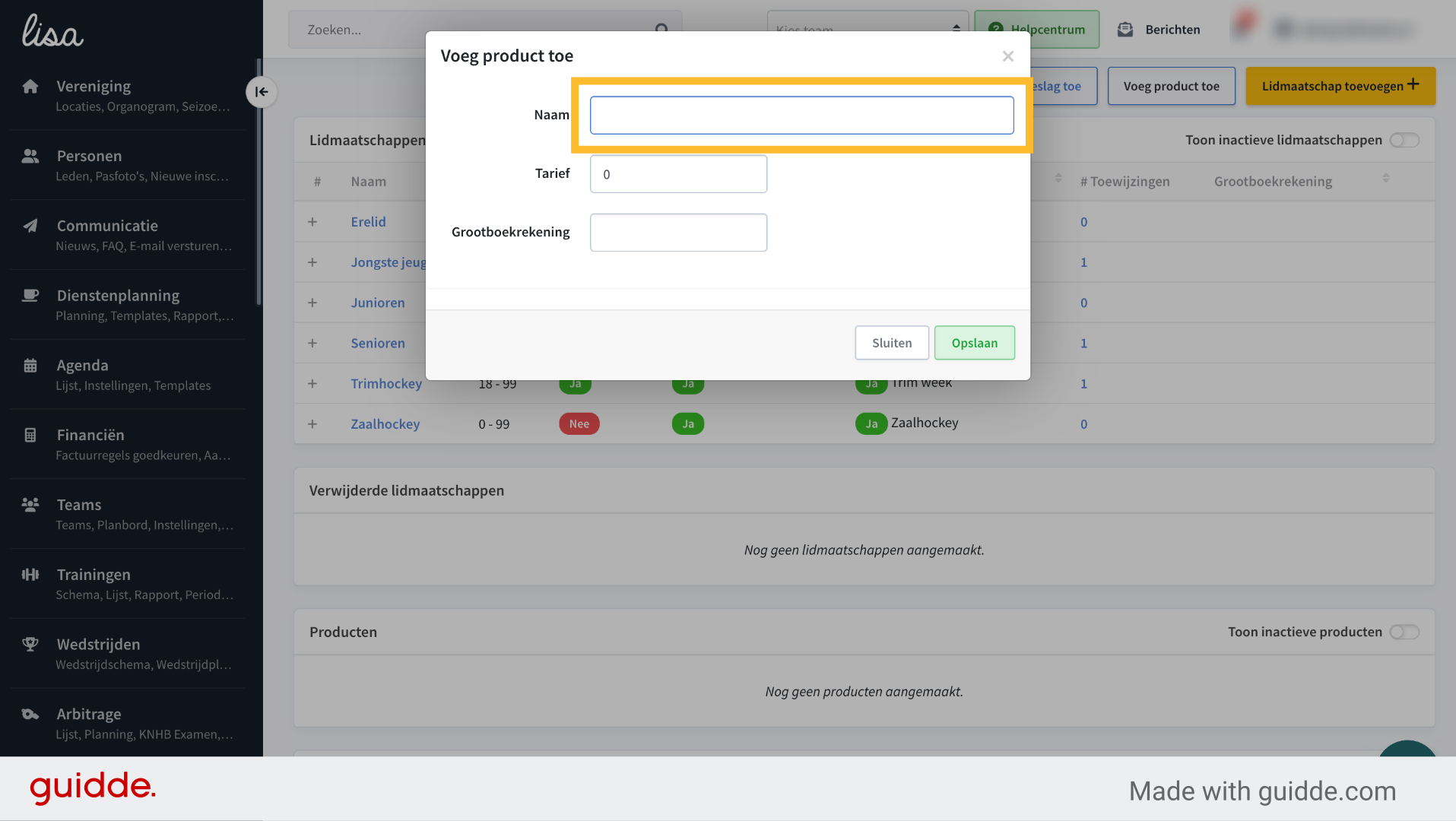Open the Financiën calculator icon

pyautogui.click(x=30, y=436)
